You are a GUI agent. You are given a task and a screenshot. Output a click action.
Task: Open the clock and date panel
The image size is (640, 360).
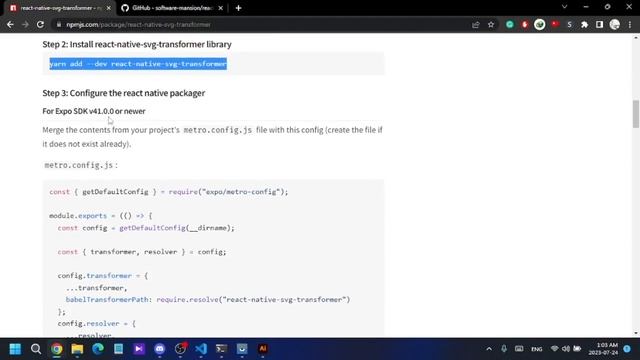click(604, 349)
